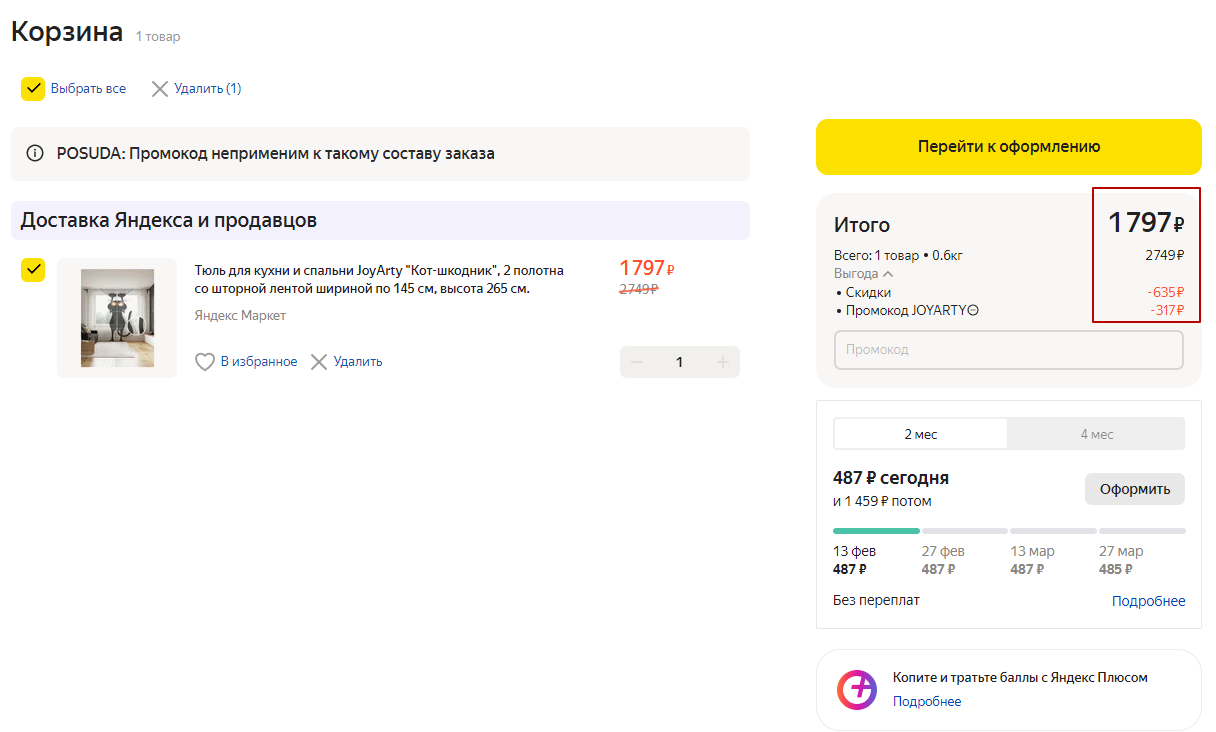Increase quantity with the plus button
Screen dimensions: 1216x732
pos(722,362)
